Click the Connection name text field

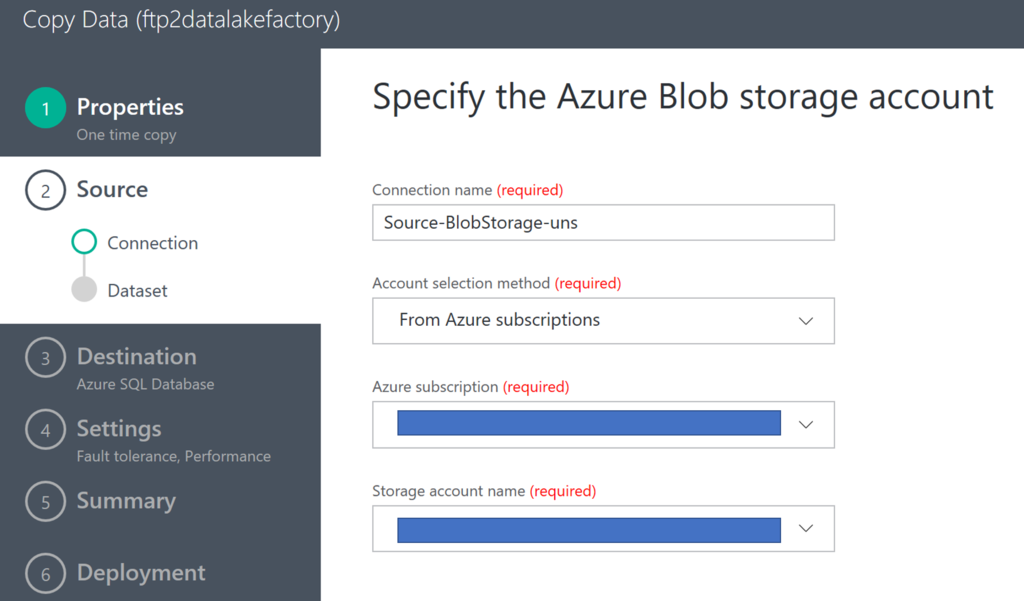click(x=603, y=222)
